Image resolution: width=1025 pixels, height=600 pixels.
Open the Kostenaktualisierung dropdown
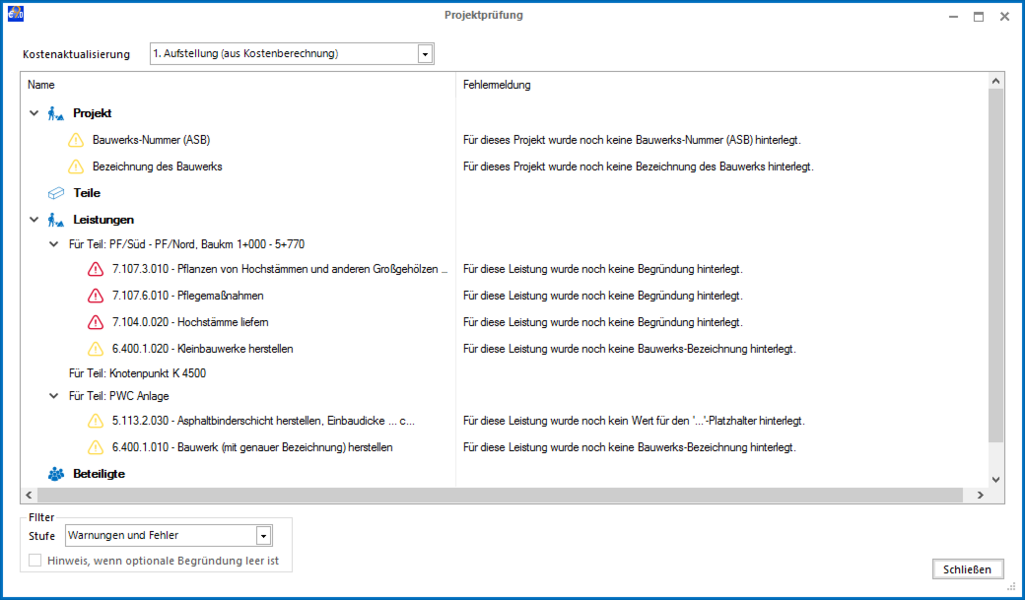coord(426,54)
